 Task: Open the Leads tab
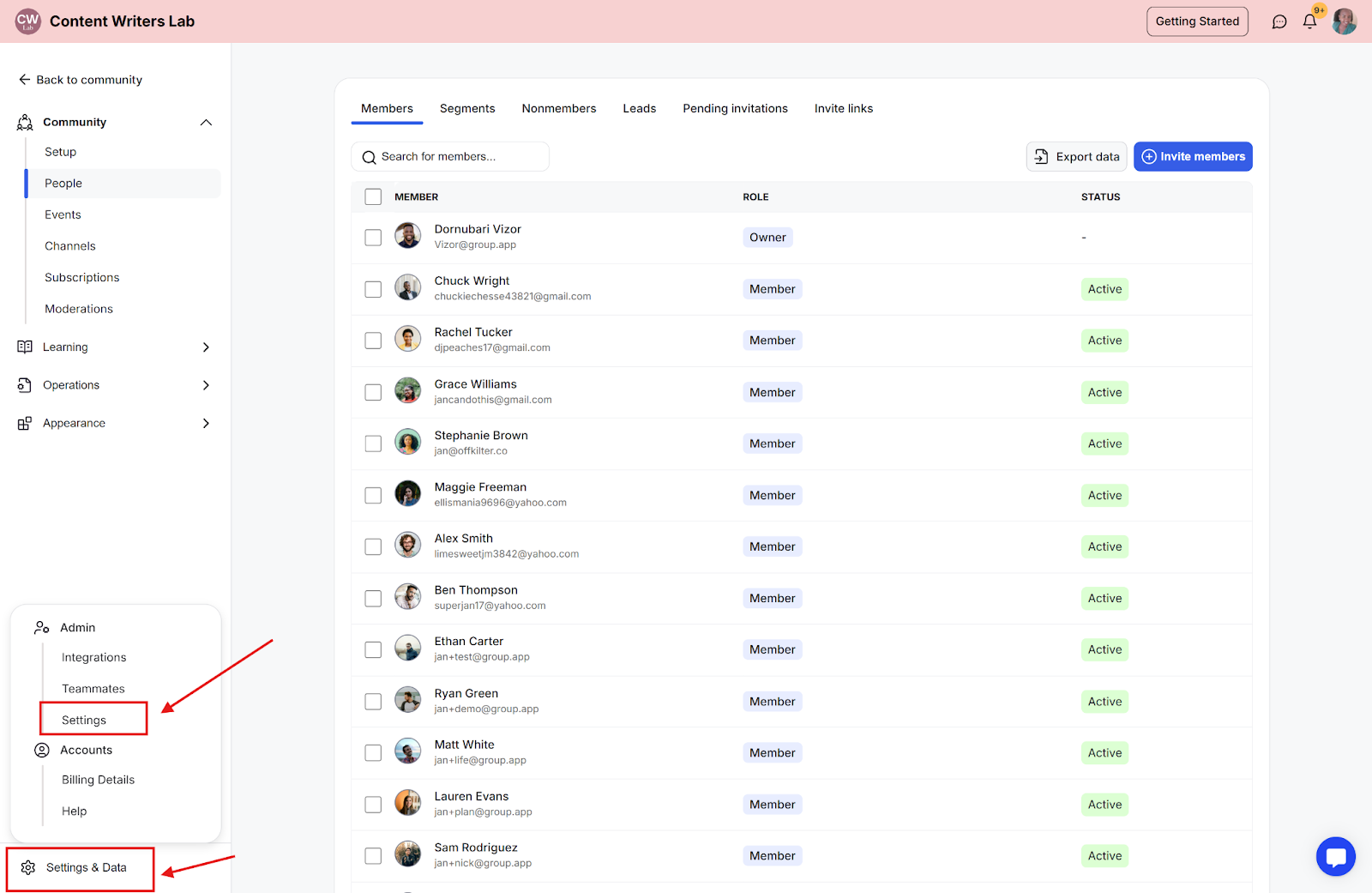click(x=640, y=109)
